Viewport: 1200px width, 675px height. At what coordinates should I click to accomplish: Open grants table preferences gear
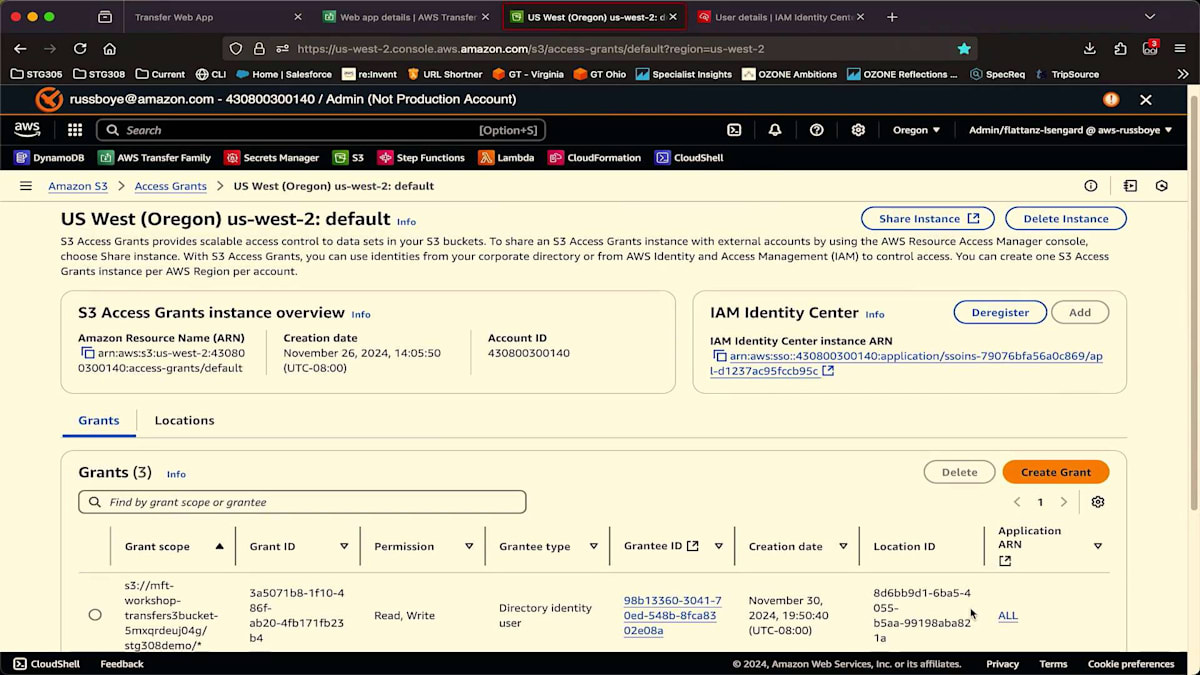pyautogui.click(x=1098, y=502)
